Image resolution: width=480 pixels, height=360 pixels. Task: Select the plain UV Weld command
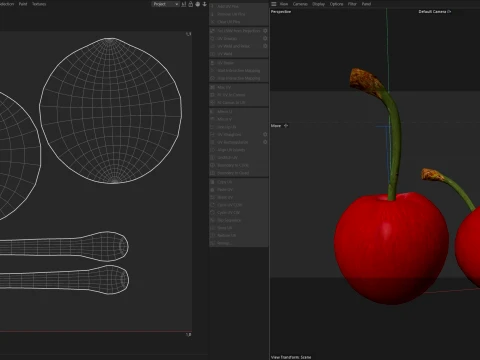tap(239, 54)
